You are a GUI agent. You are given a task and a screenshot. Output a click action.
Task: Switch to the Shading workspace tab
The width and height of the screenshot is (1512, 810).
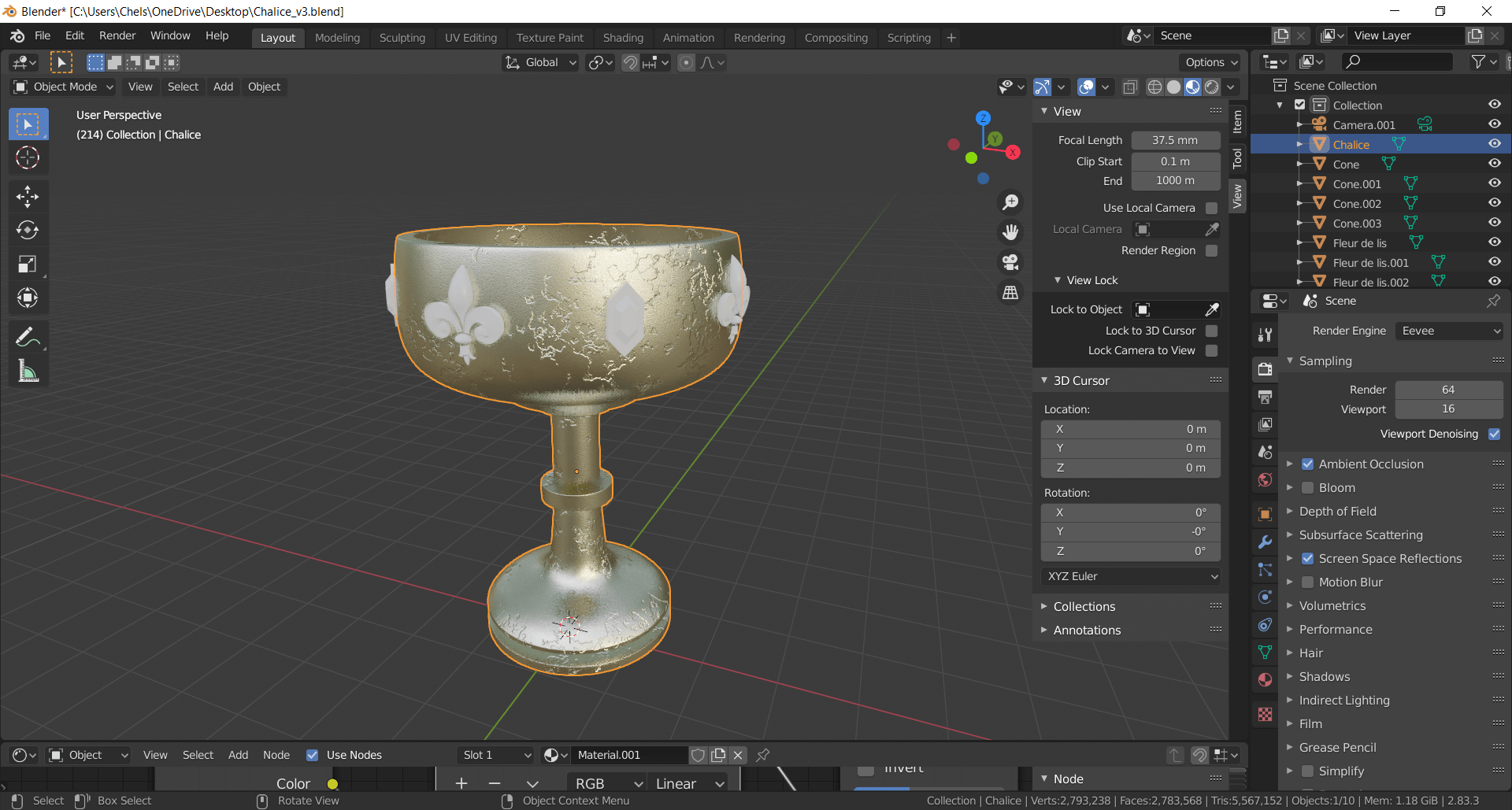623,38
